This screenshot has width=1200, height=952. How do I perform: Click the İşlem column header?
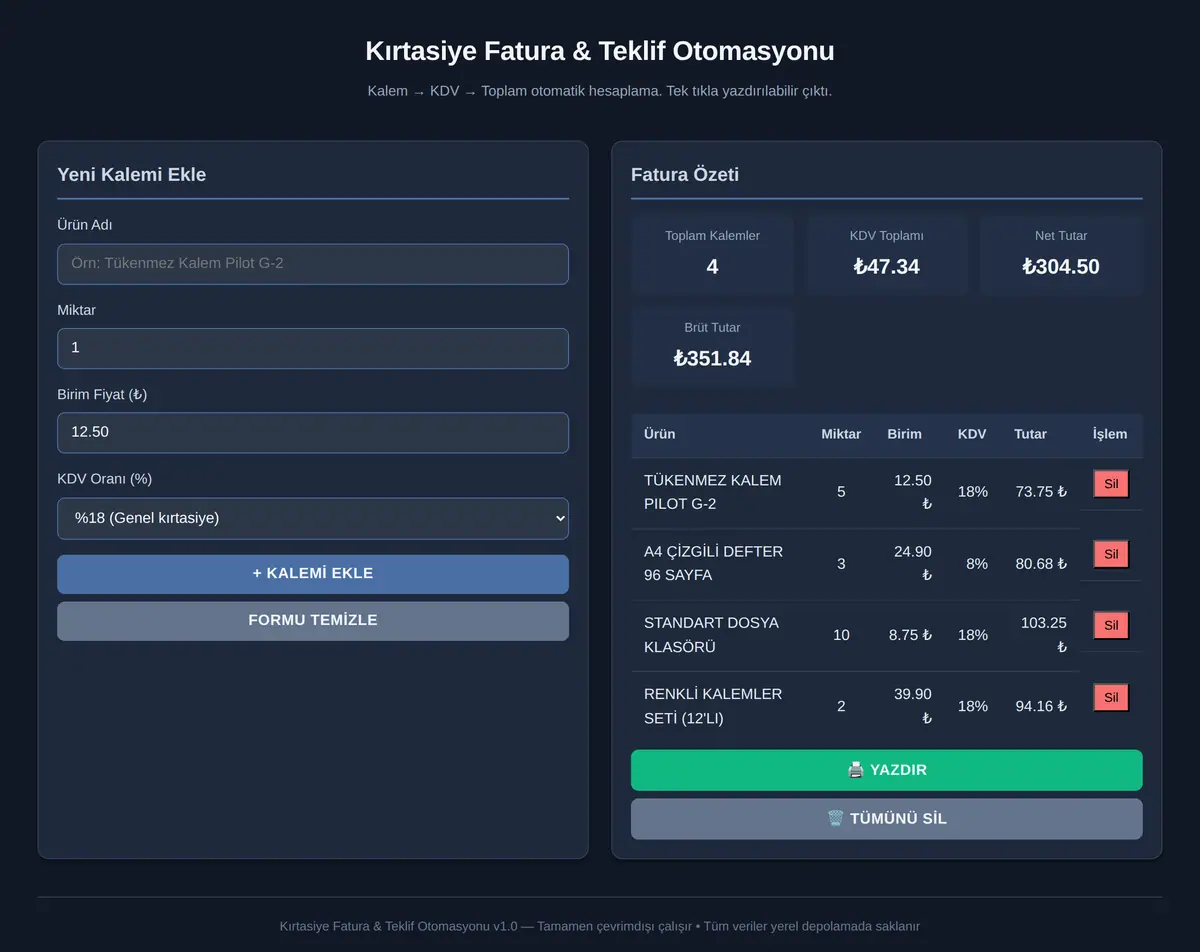(1110, 434)
